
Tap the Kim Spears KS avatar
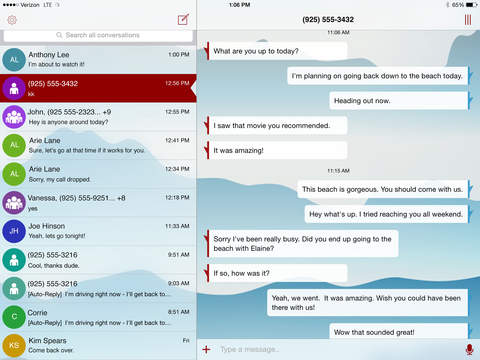point(14,345)
